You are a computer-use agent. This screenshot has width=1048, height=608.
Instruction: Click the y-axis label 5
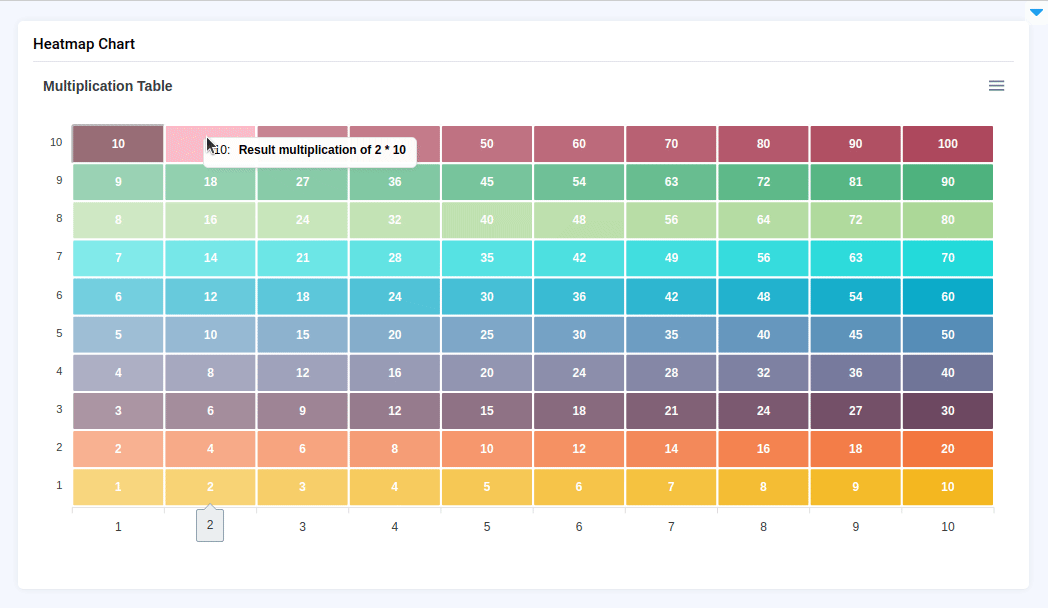pos(59,334)
